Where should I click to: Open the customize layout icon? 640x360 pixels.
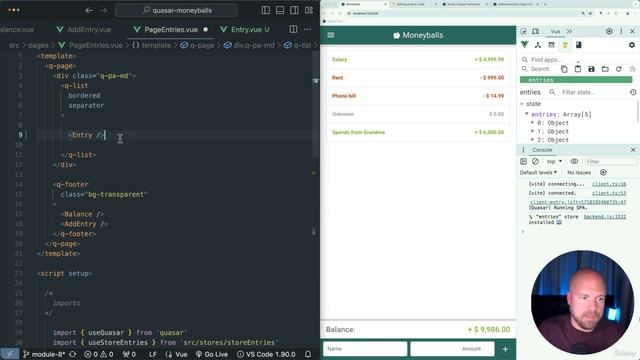tap(309, 10)
